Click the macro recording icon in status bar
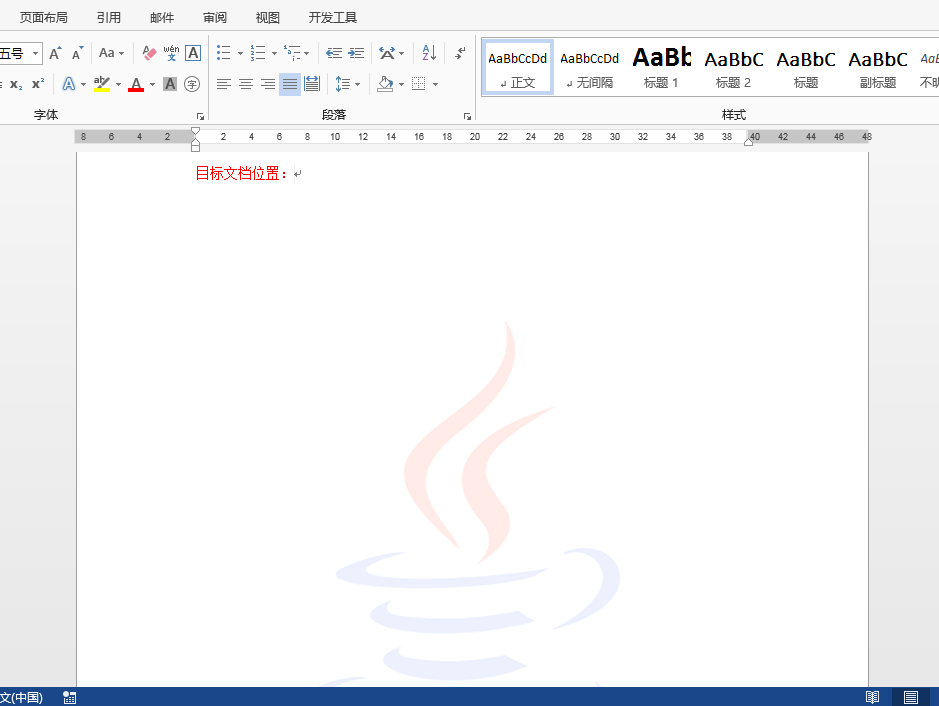939x706 pixels. [x=69, y=698]
